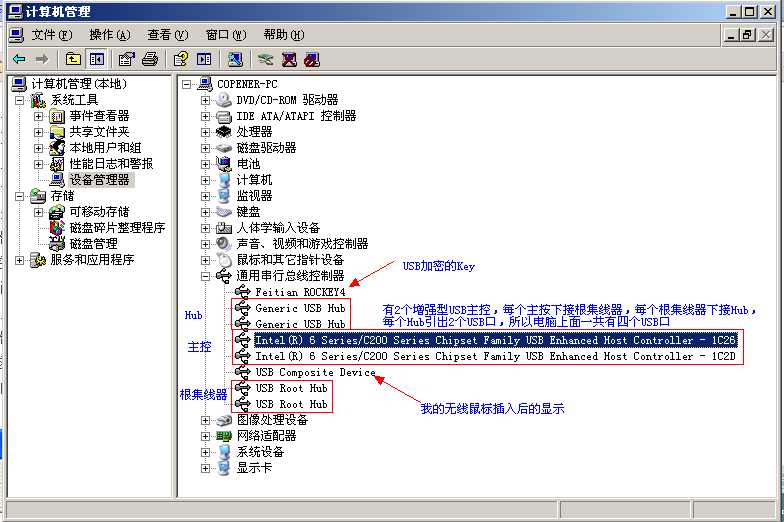Expand the 性能日志和警报 node

pos(38,164)
